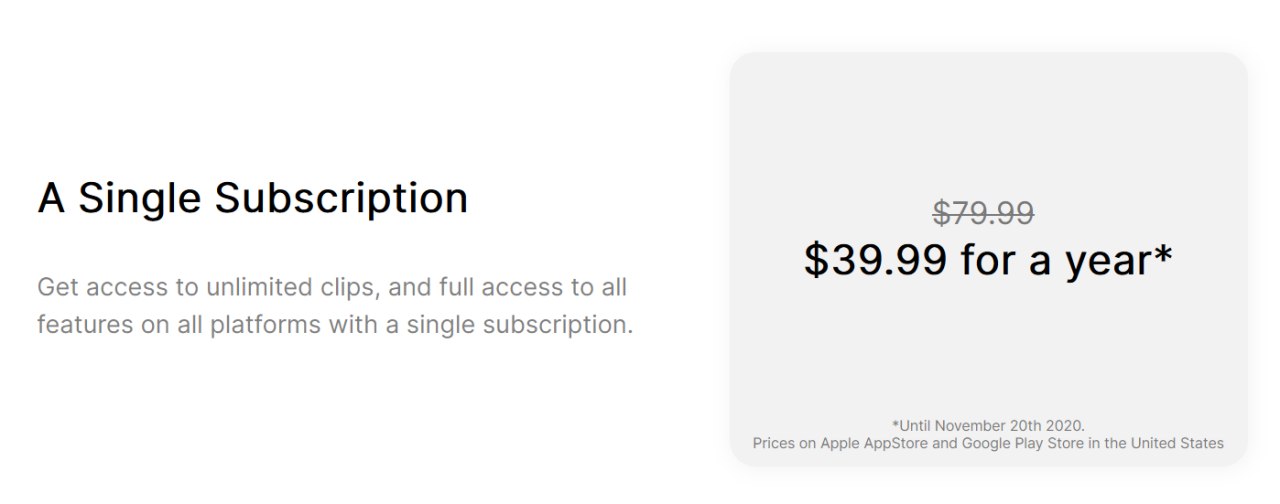Viewport: 1280px width, 504px height.
Task: Click the "Google Play Store" text in footnote
Action: pyautogui.click(x=1018, y=443)
